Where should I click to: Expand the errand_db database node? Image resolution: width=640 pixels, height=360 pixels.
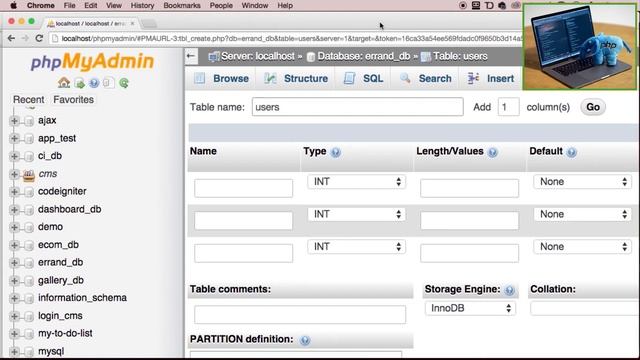point(14,263)
